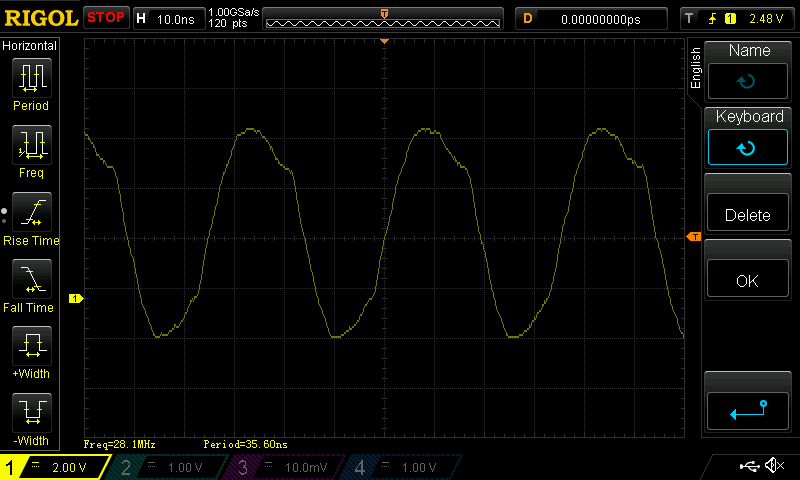Toggle the sound speaker icon
This screenshot has width=800, height=480.
[x=773, y=466]
